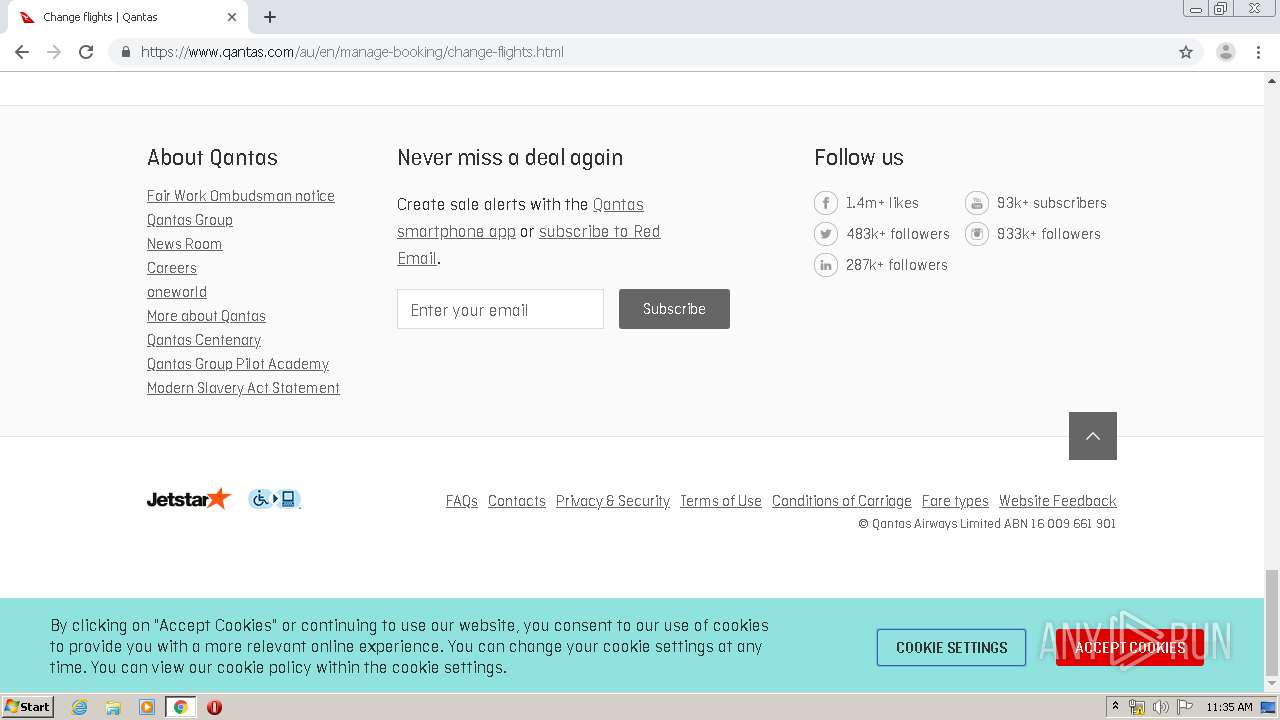This screenshot has height=720, width=1280.
Task: Open Careers link
Action: click(172, 268)
